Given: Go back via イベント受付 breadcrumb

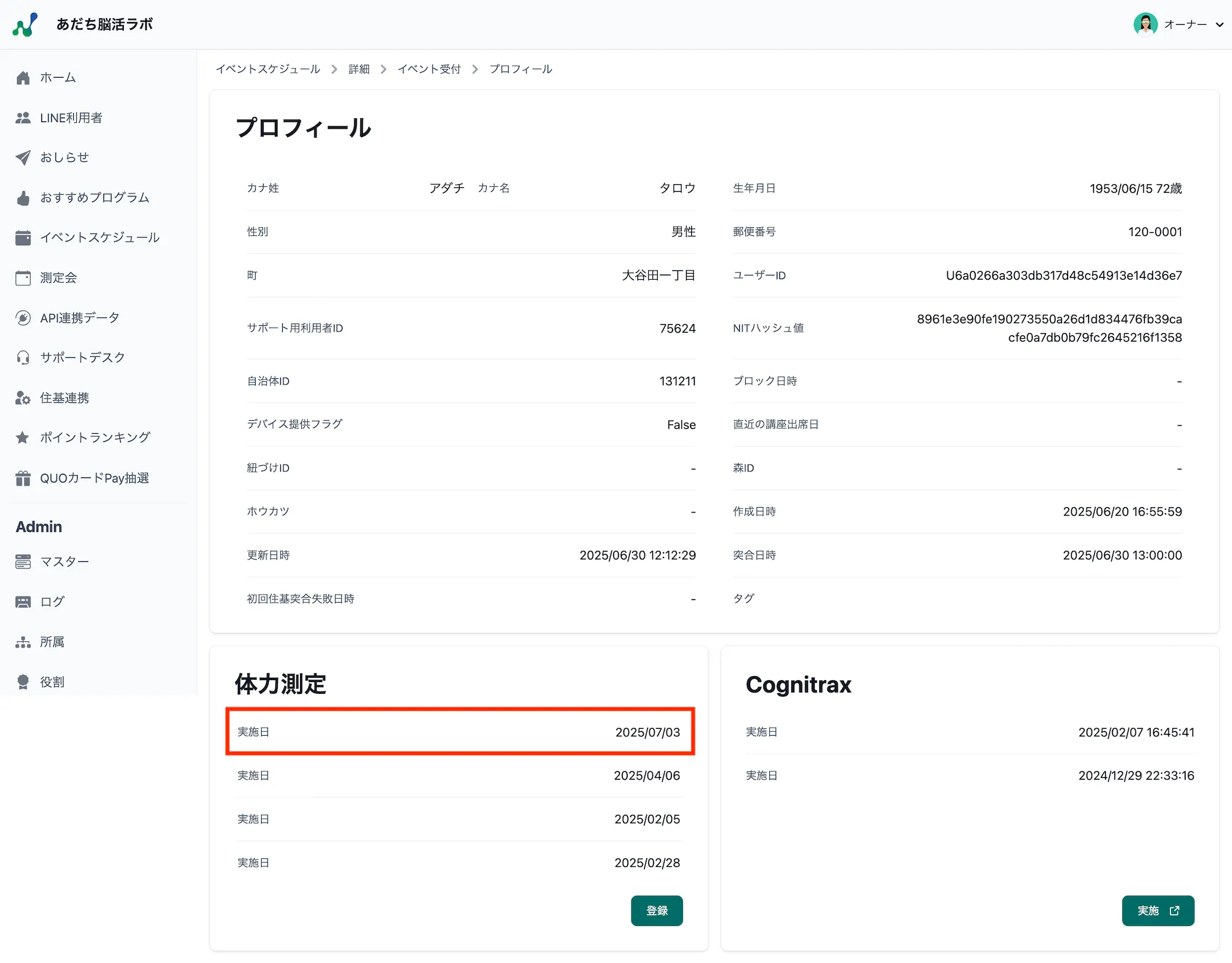Looking at the screenshot, I should click(x=429, y=69).
